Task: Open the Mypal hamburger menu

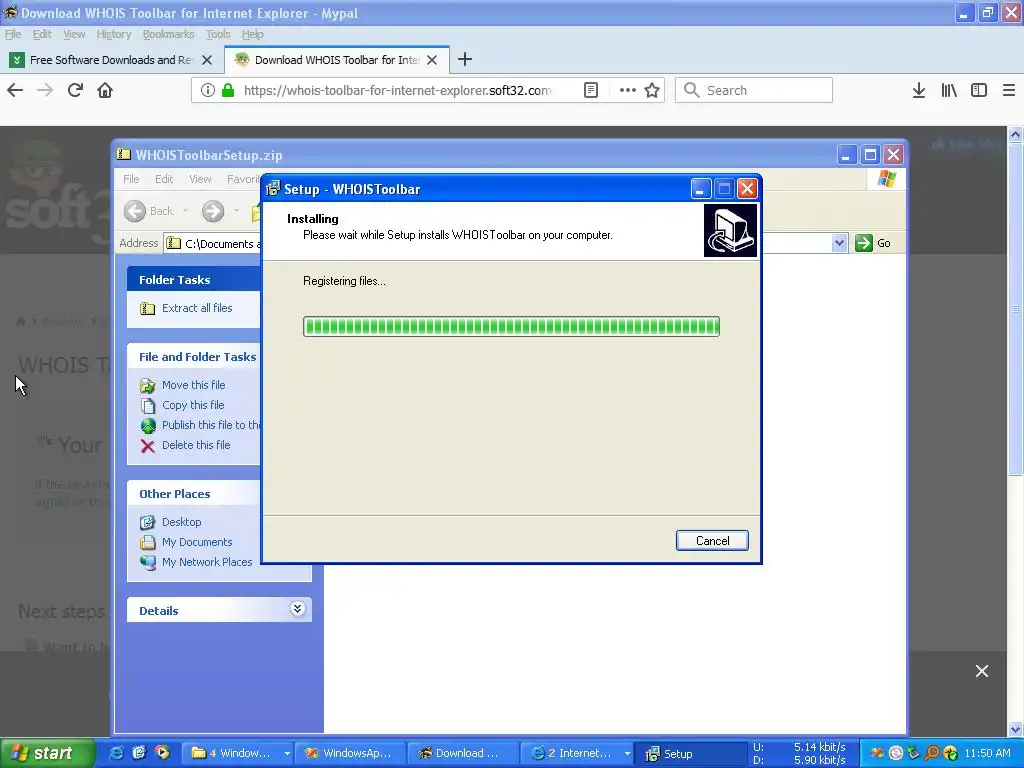Action: click(1009, 90)
